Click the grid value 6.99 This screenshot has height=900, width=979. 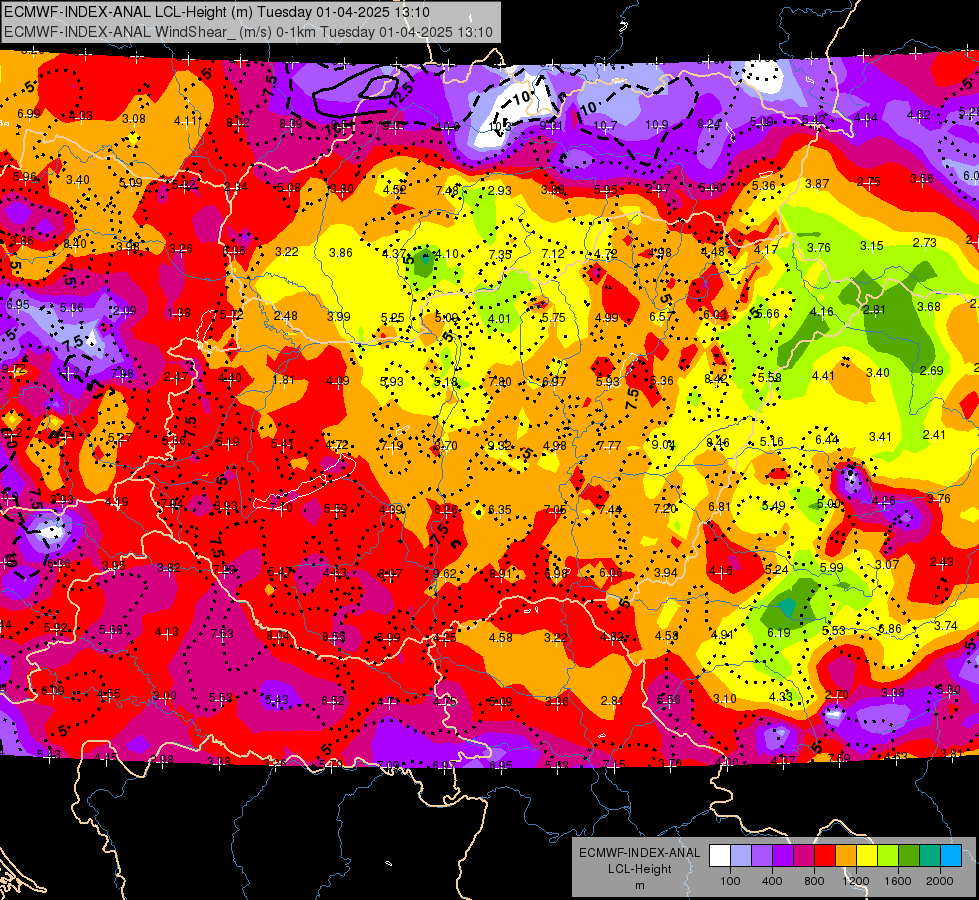pos(29,114)
